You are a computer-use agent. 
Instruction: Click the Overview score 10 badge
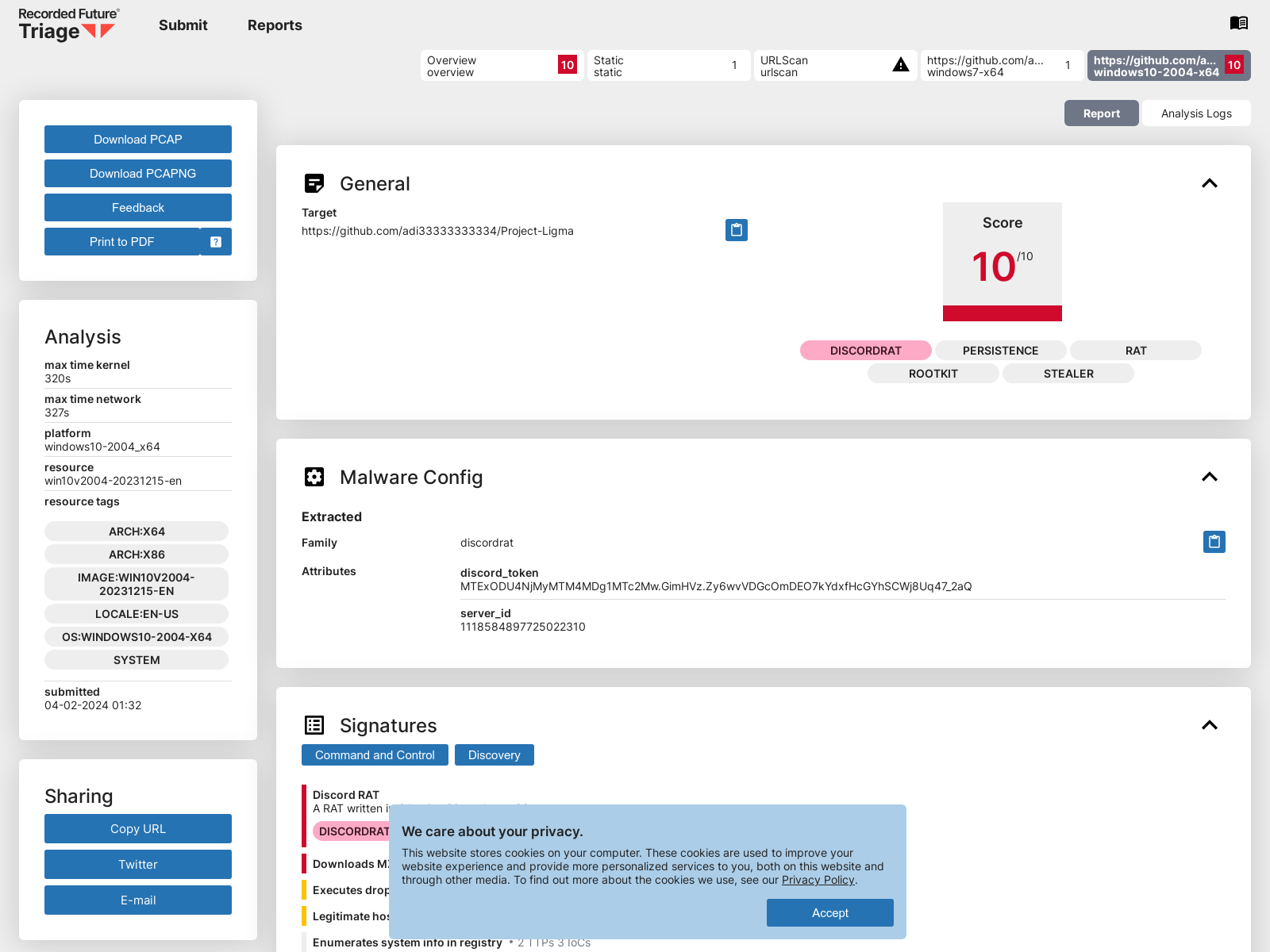[x=568, y=65]
